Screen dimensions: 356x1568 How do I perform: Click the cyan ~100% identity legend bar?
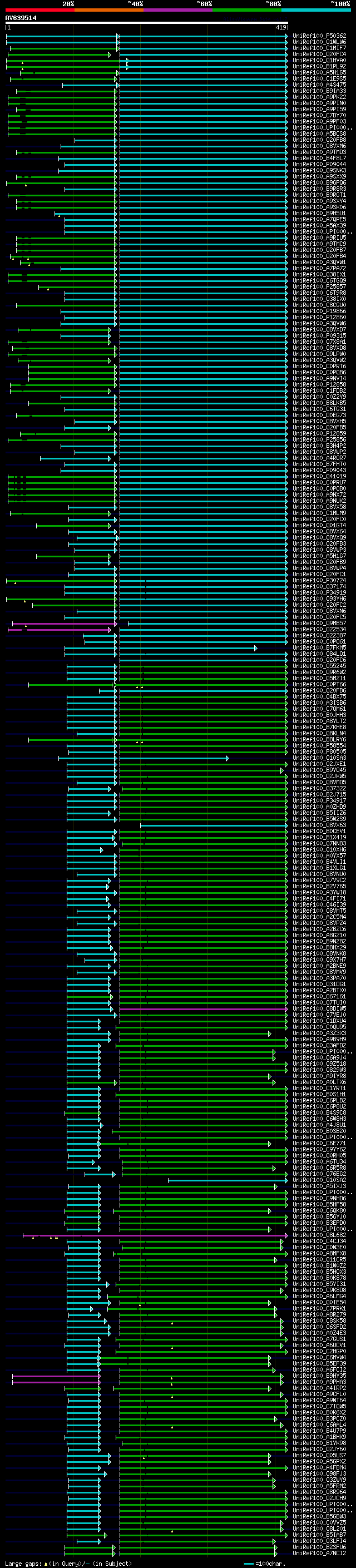[316, 10]
